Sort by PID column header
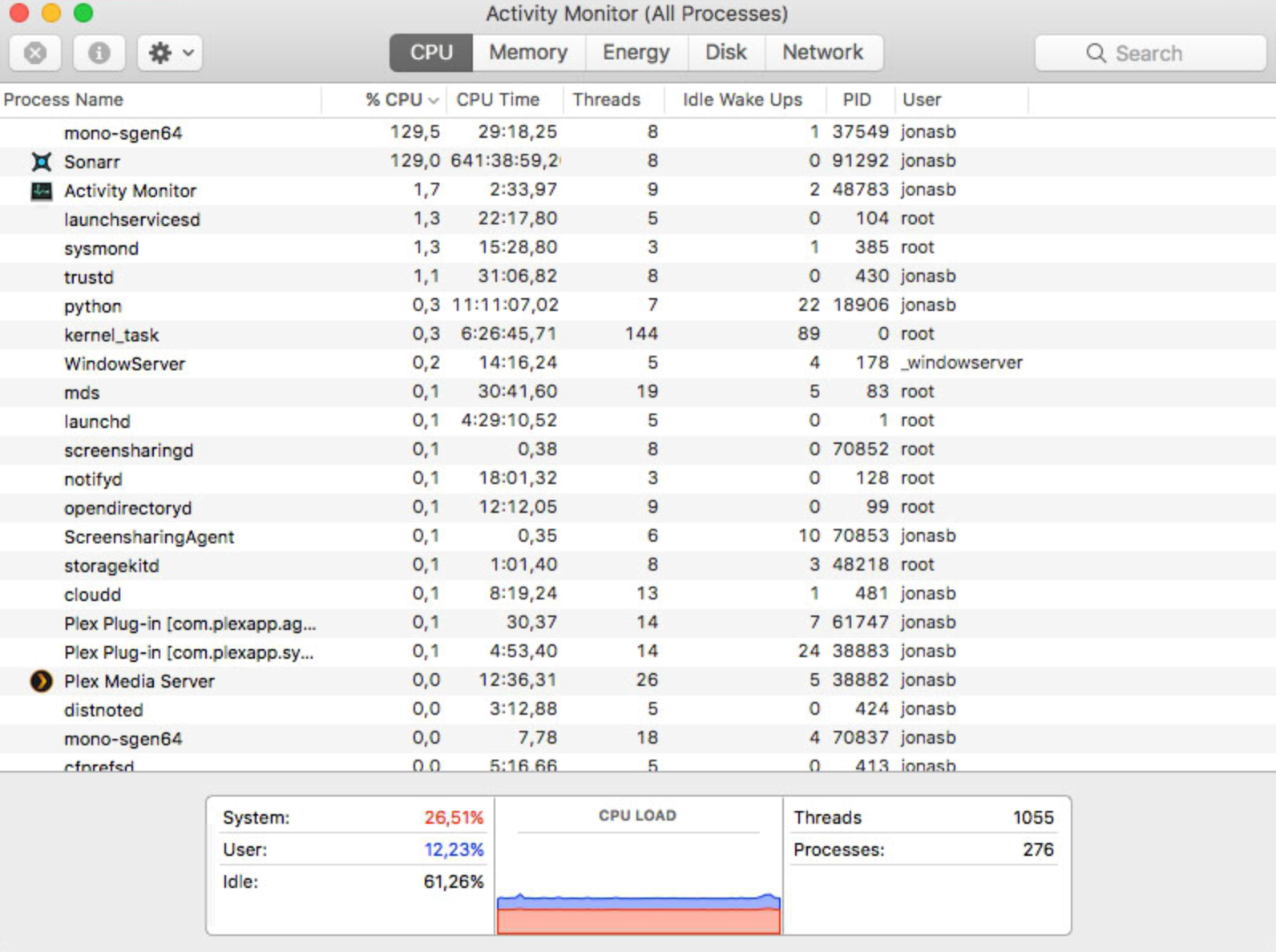Viewport: 1276px width, 952px height. pyautogui.click(x=860, y=100)
